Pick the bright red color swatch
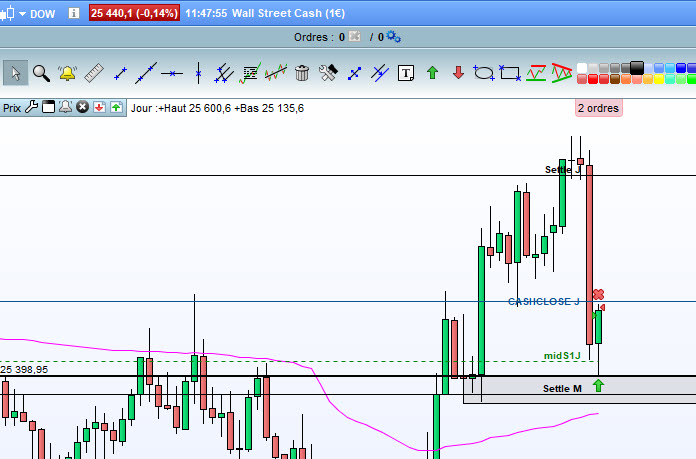Image resolution: width=696 pixels, height=459 pixels. 593,79
